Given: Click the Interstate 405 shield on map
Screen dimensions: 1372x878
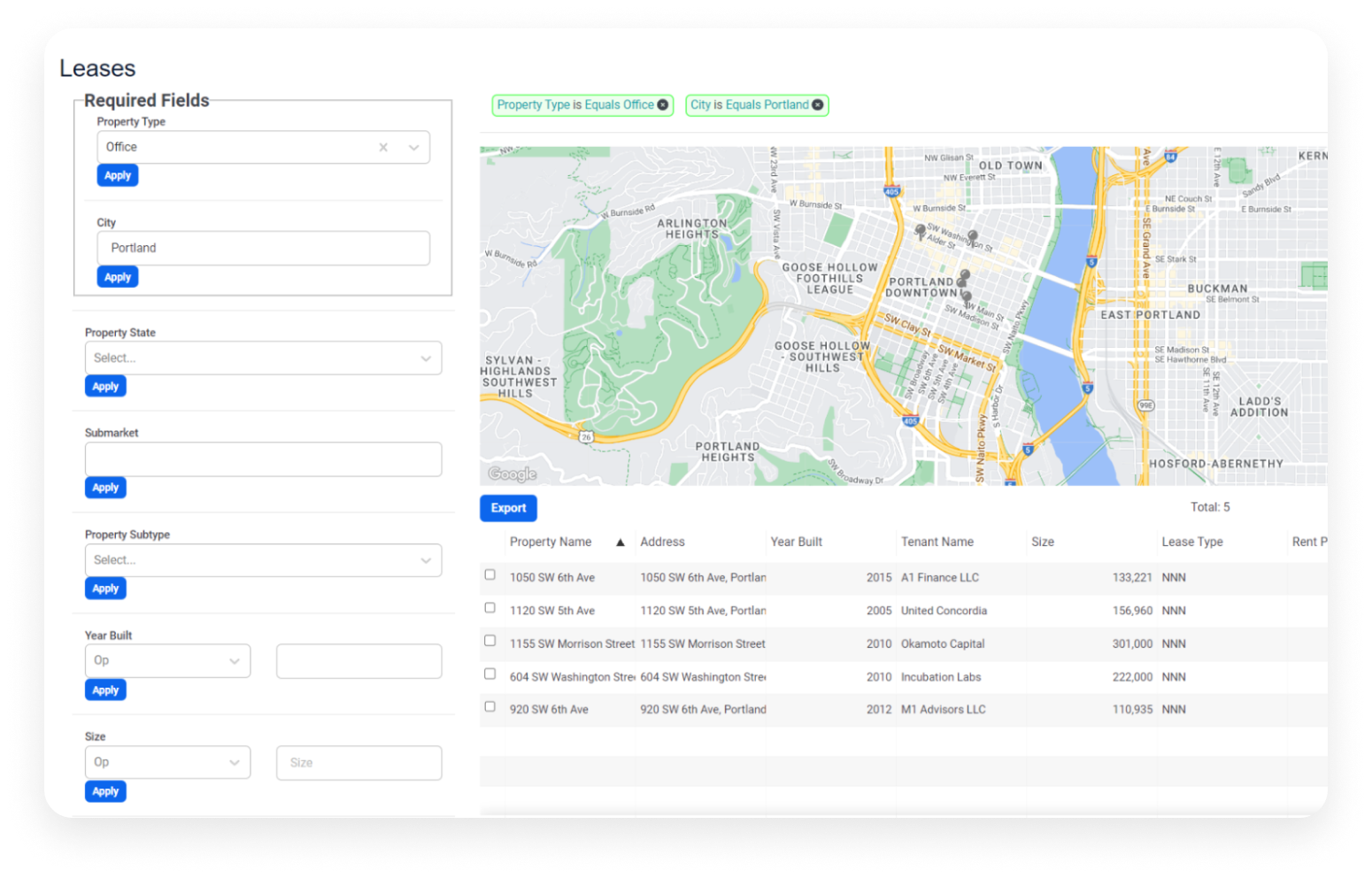Looking at the screenshot, I should 891,191.
